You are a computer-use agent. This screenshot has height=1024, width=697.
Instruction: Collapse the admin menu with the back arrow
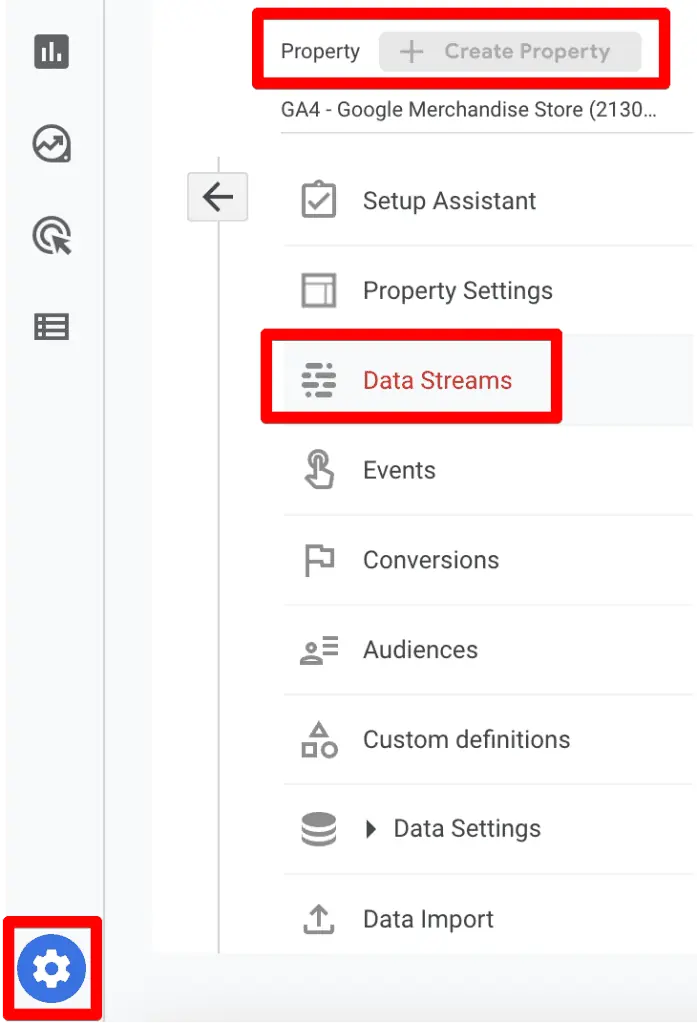click(217, 197)
